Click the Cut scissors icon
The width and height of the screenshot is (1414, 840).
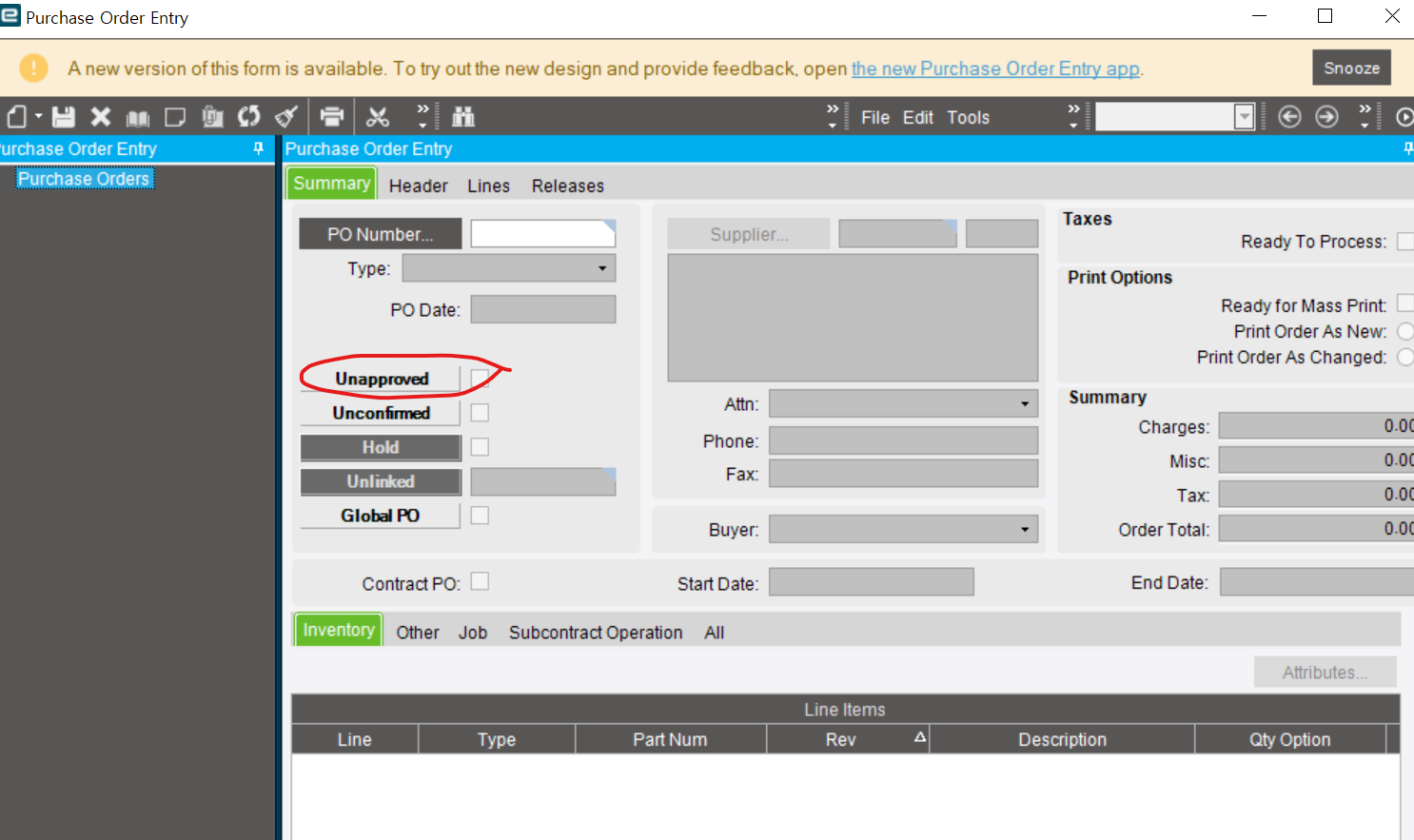[x=378, y=117]
